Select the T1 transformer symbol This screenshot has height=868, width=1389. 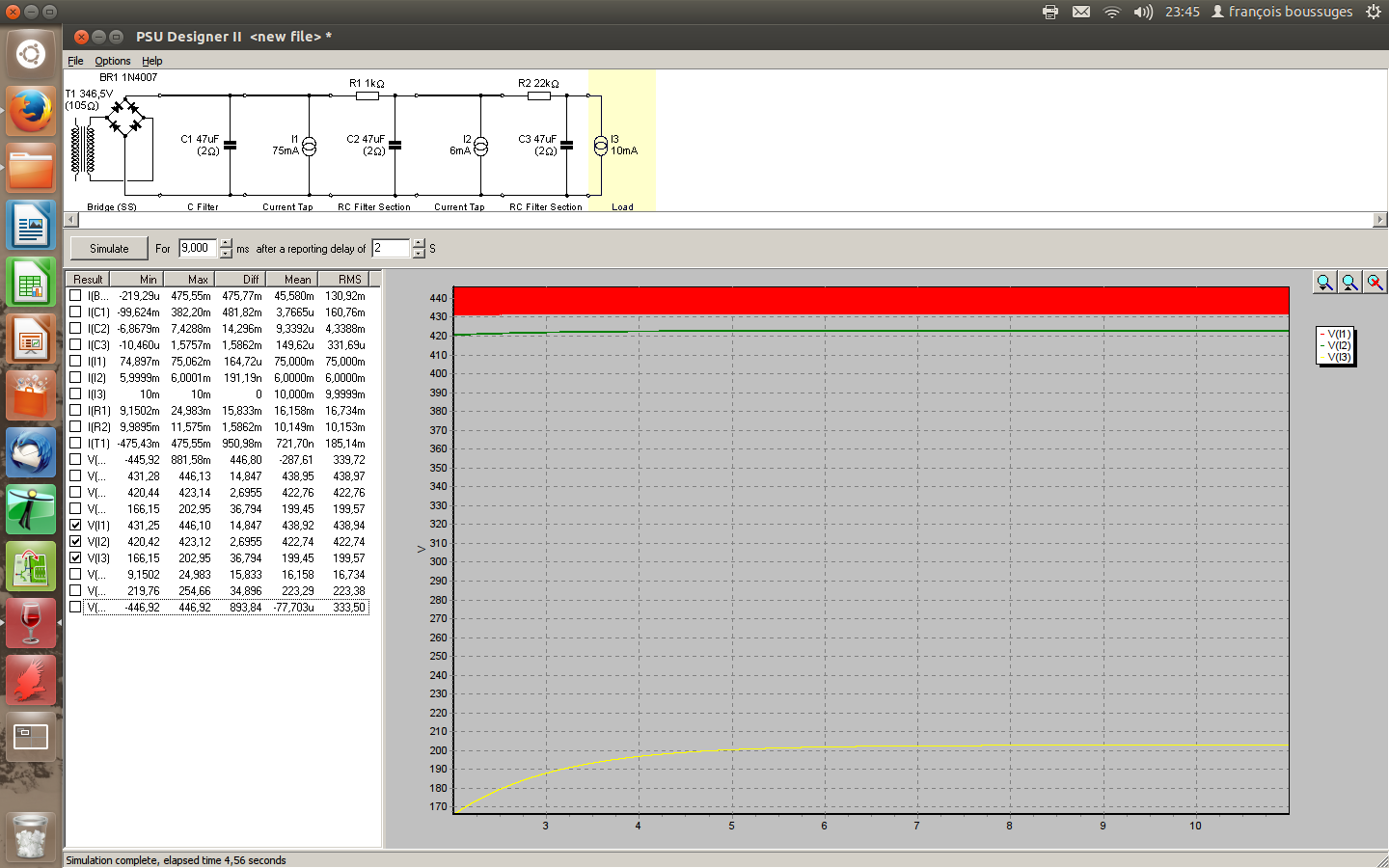pos(84,149)
